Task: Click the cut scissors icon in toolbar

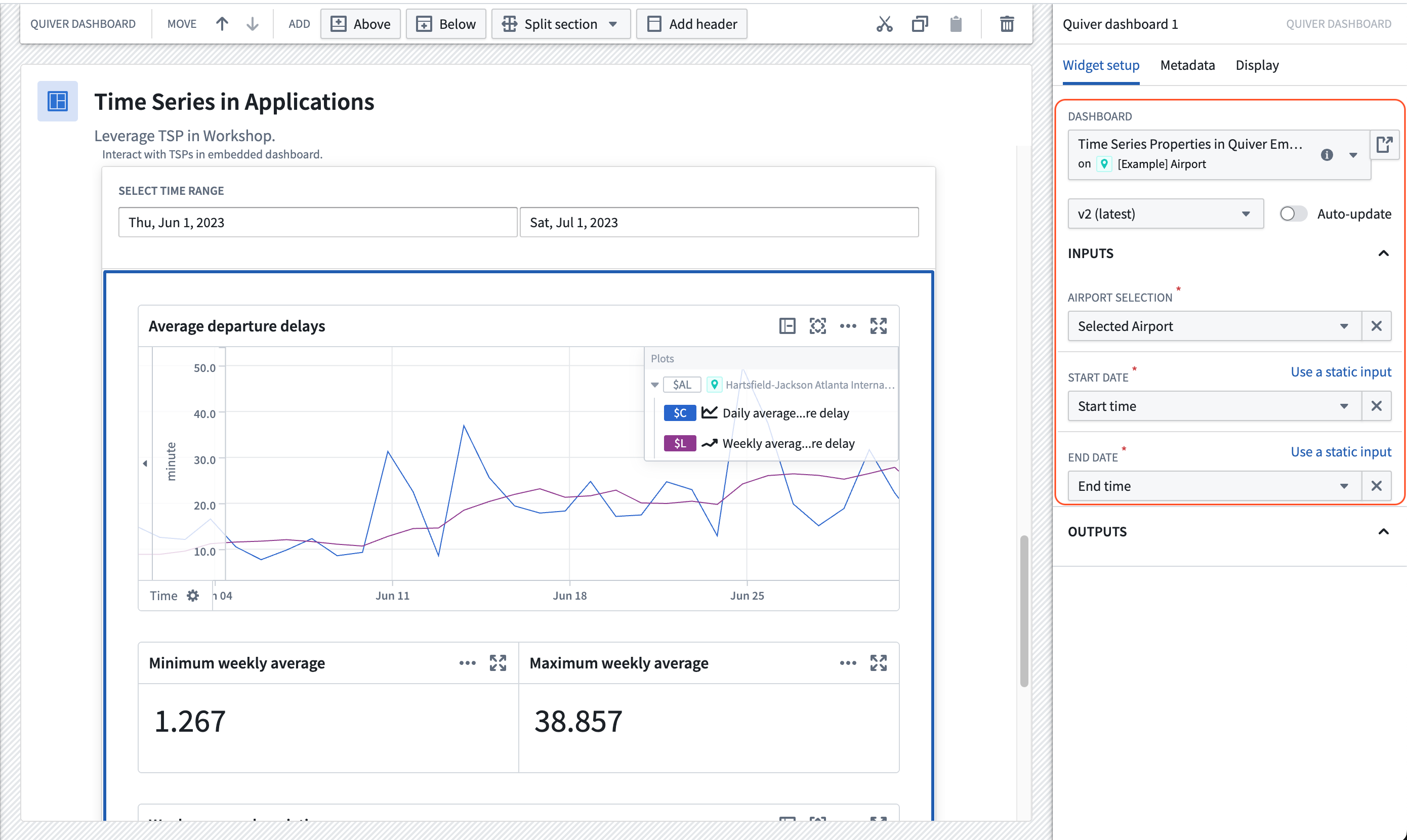Action: [x=884, y=24]
